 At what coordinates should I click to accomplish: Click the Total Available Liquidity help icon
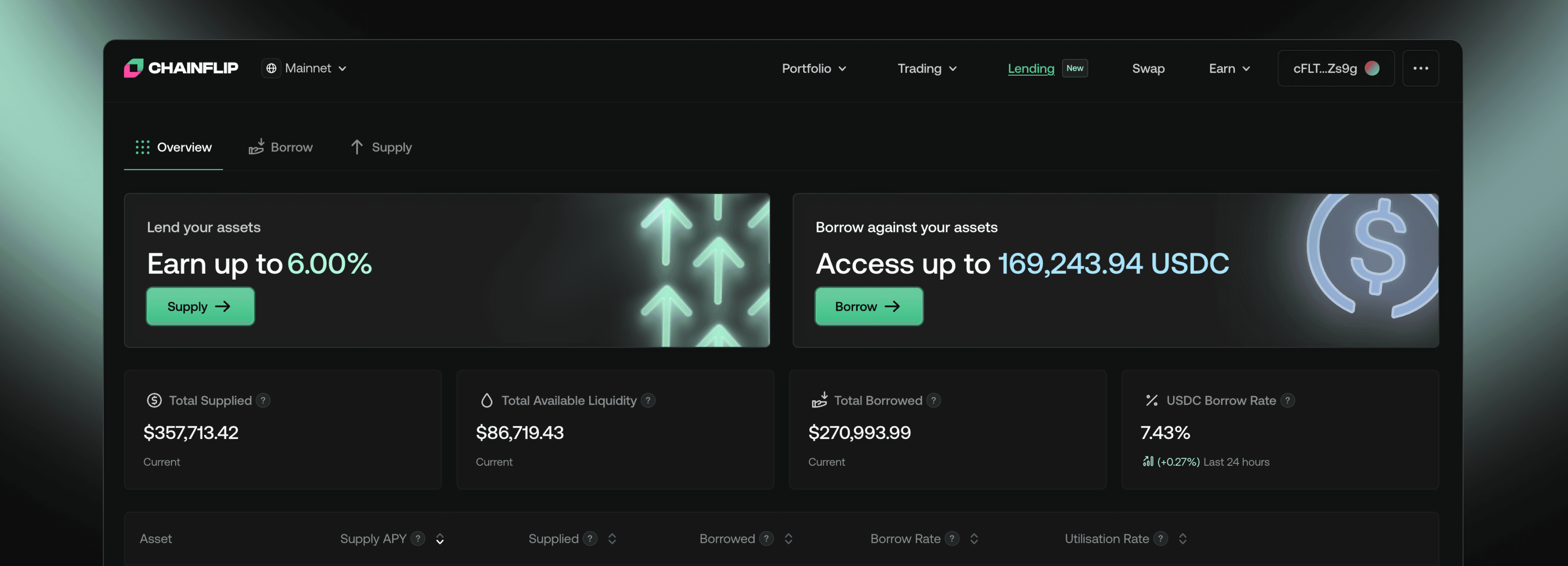point(648,401)
